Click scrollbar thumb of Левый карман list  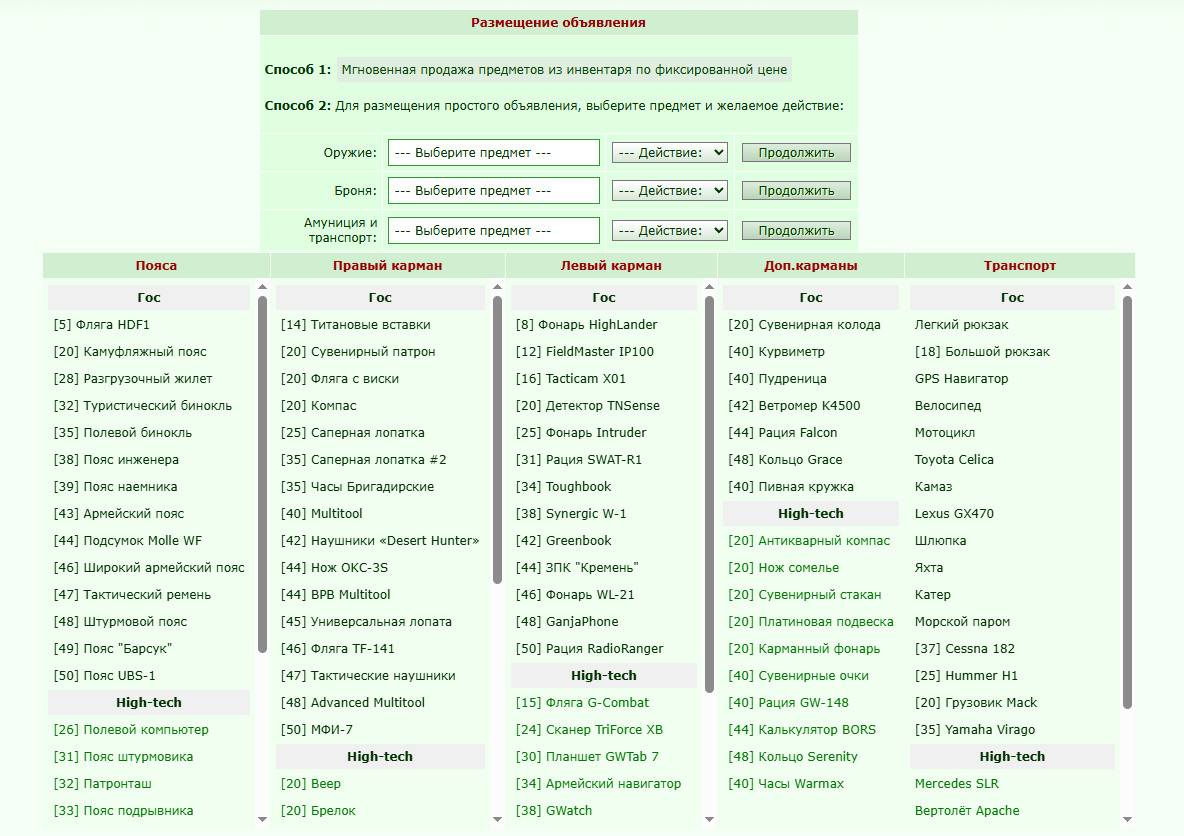[709, 495]
